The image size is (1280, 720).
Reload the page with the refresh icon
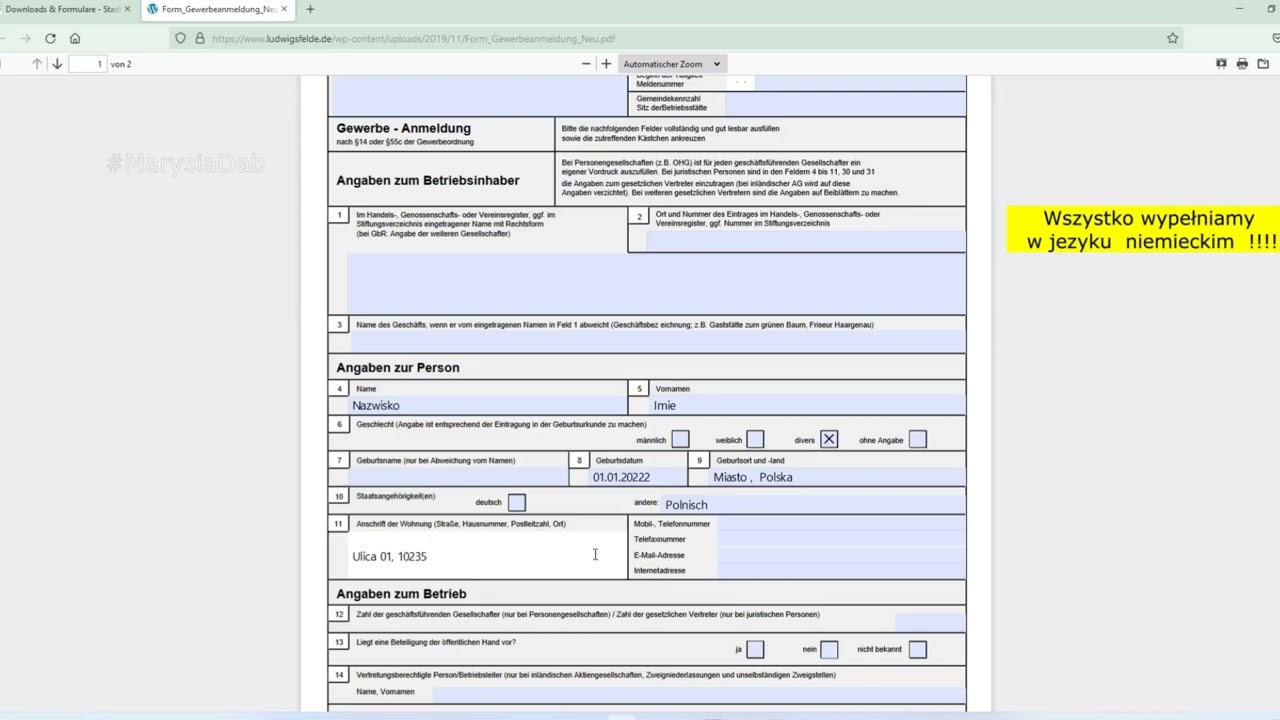[50, 38]
